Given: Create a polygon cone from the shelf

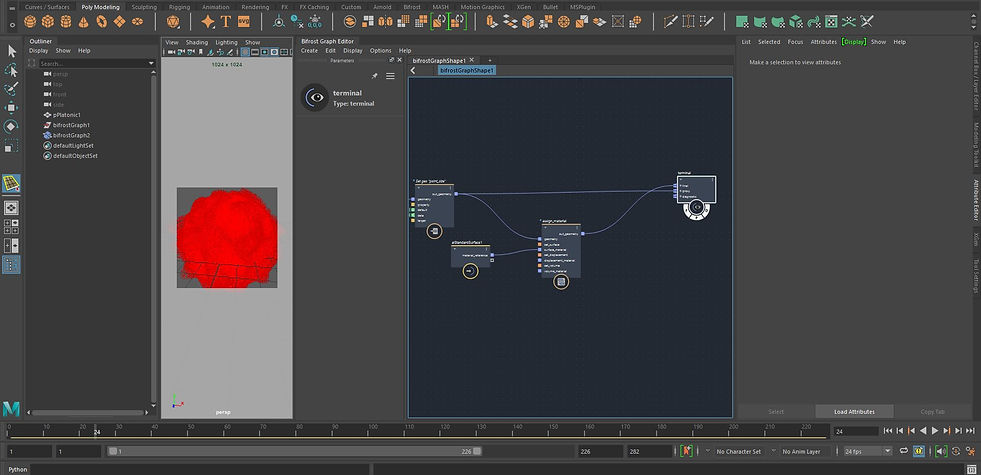Looking at the screenshot, I should click(83, 22).
